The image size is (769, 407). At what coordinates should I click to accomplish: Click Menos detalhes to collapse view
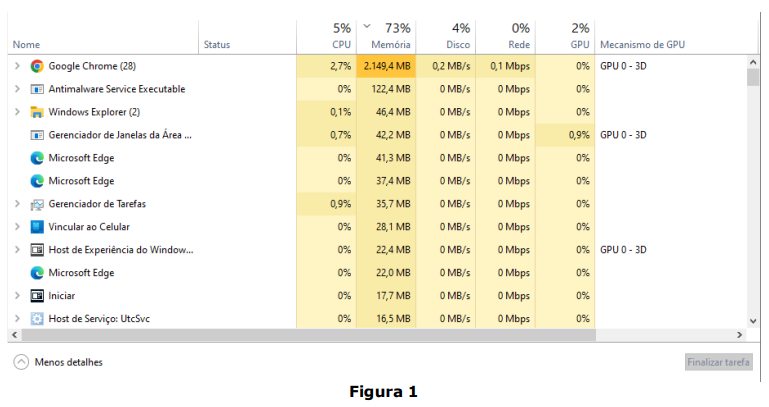point(69,362)
